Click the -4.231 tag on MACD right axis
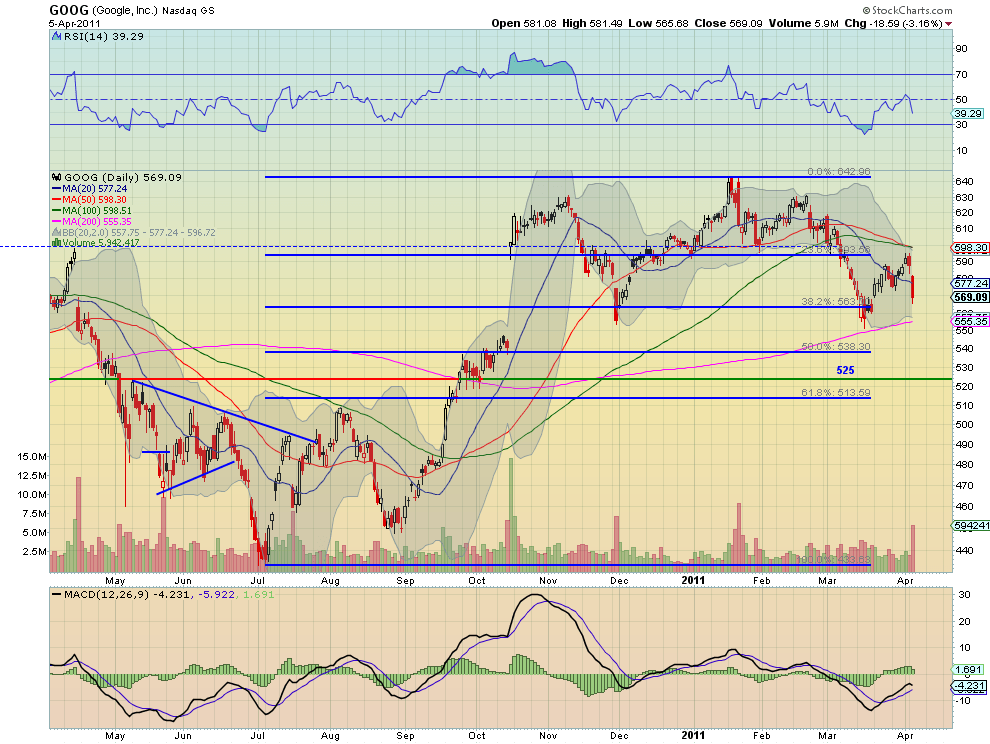 point(968,686)
